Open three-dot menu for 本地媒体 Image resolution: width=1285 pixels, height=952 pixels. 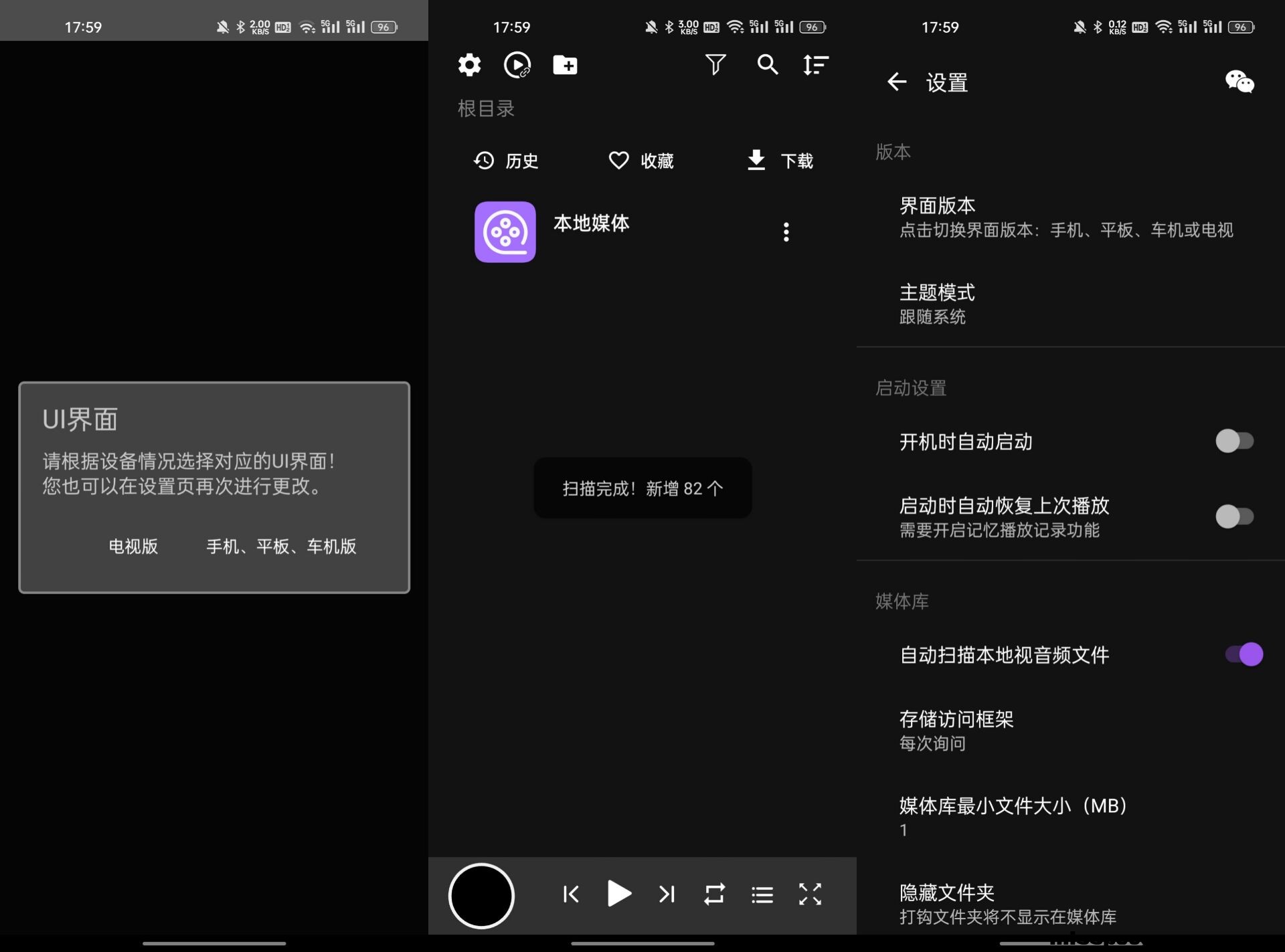[786, 232]
